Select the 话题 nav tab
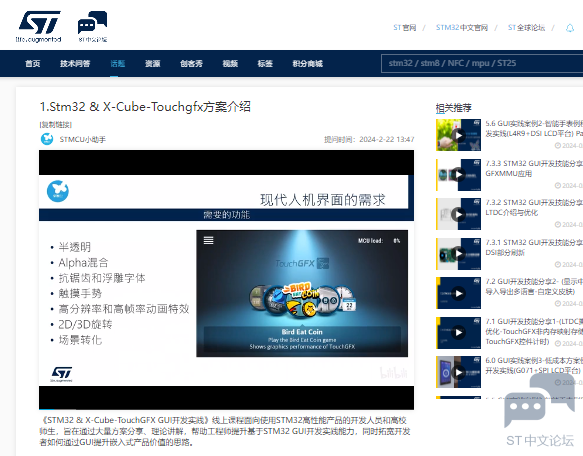 point(117,64)
